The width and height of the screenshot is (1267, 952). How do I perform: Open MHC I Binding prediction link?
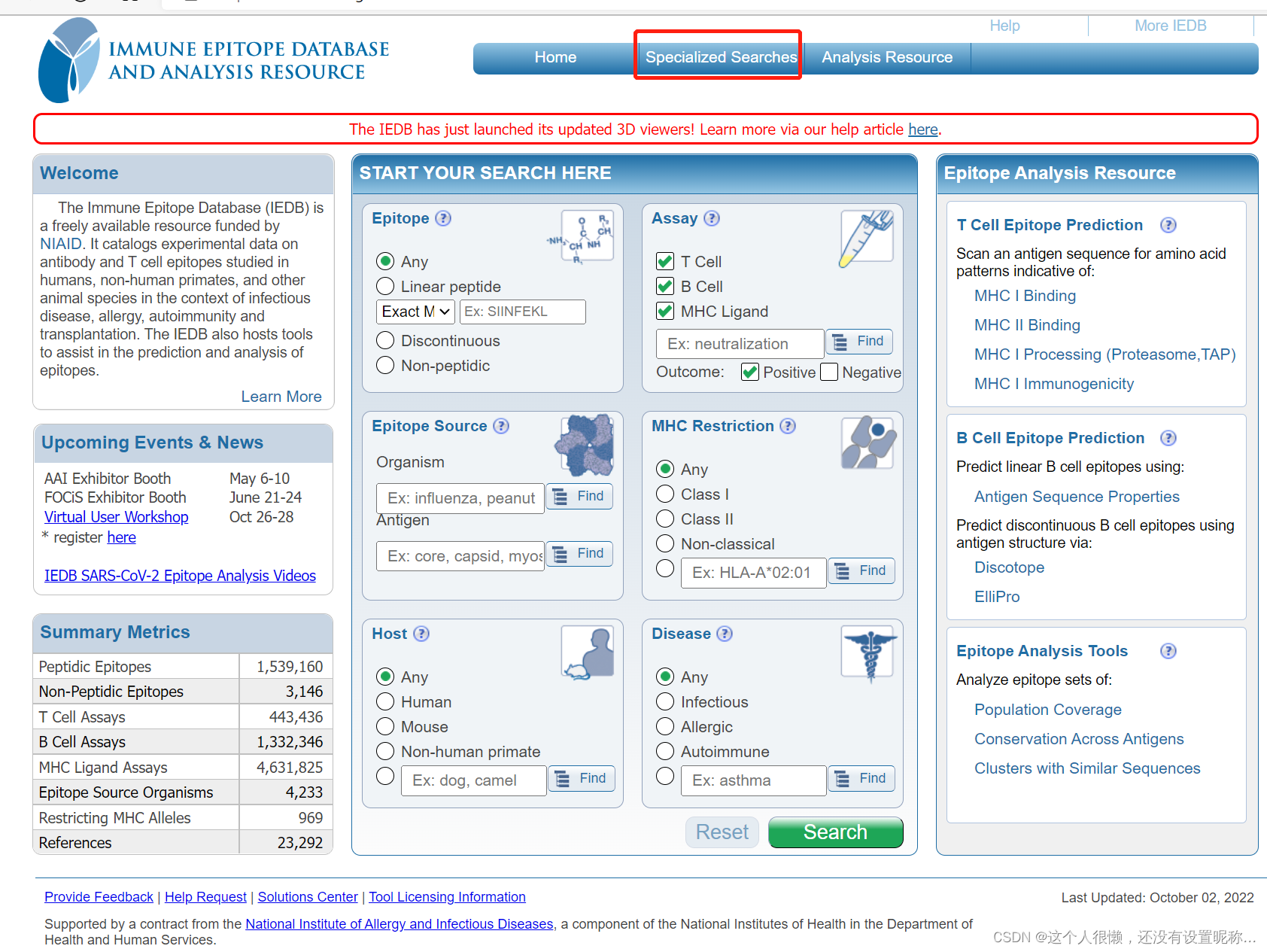[1025, 297]
